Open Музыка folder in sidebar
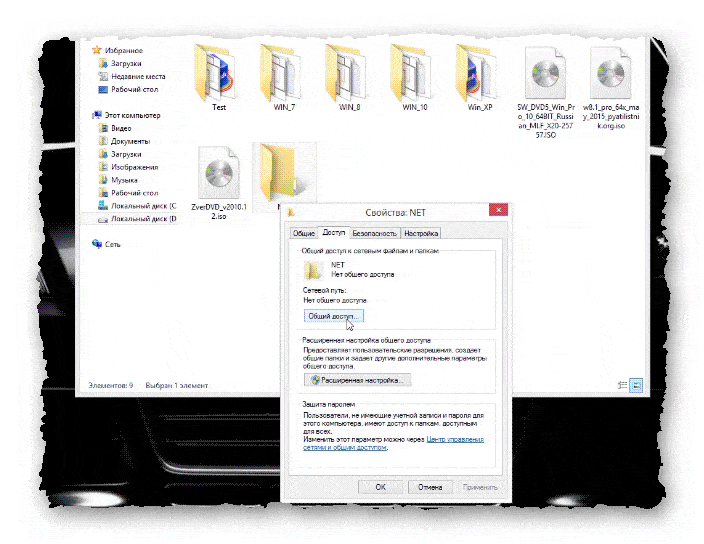The image size is (704, 544). point(124,180)
